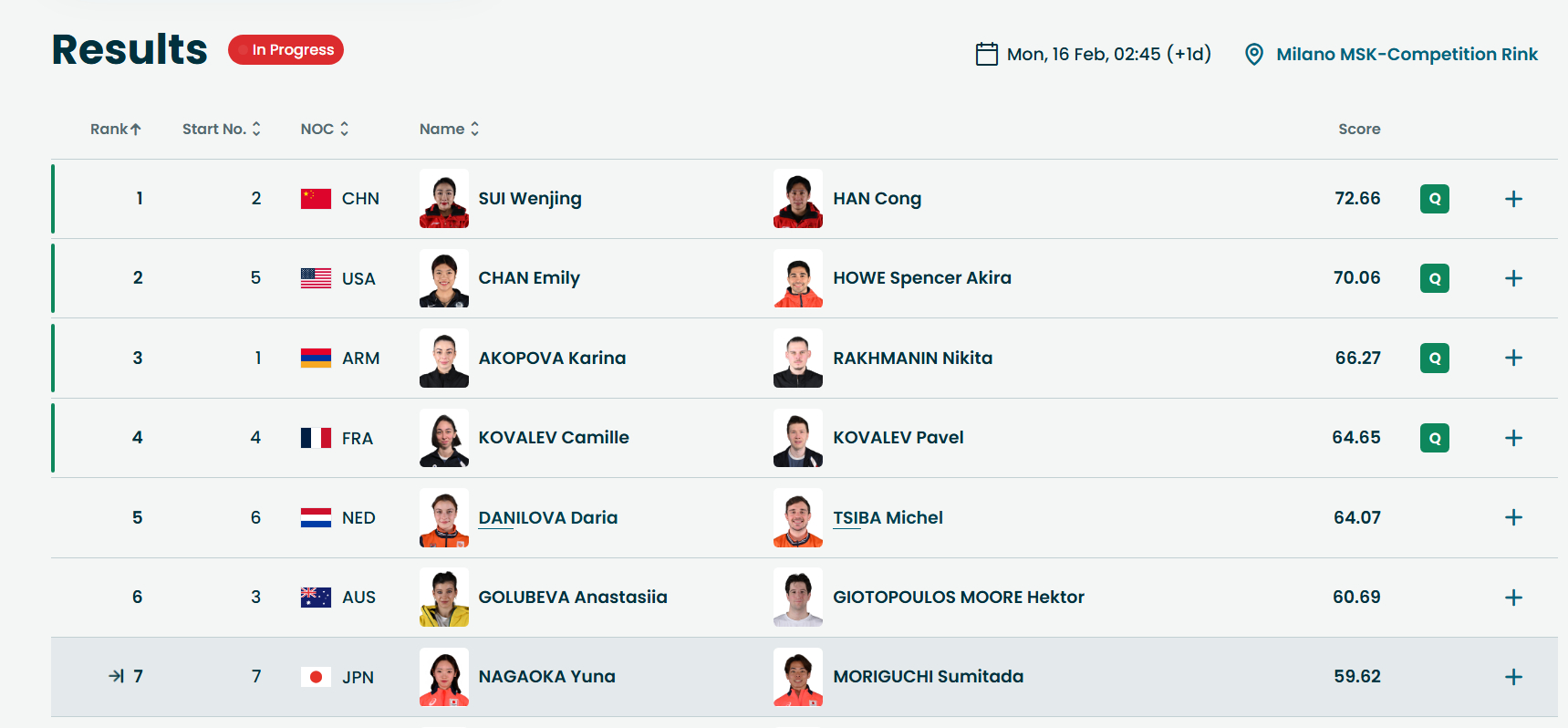
Task: Click the Q qualified badge for China
Action: tap(1435, 199)
